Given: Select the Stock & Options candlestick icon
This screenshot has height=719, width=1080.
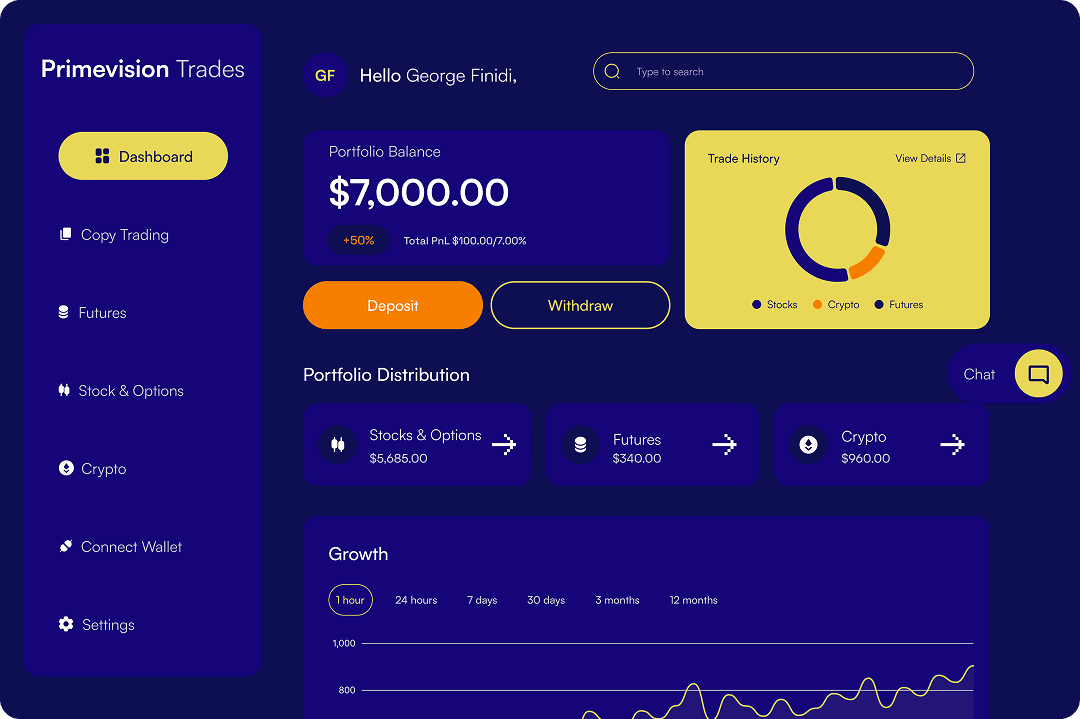Looking at the screenshot, I should click(64, 390).
